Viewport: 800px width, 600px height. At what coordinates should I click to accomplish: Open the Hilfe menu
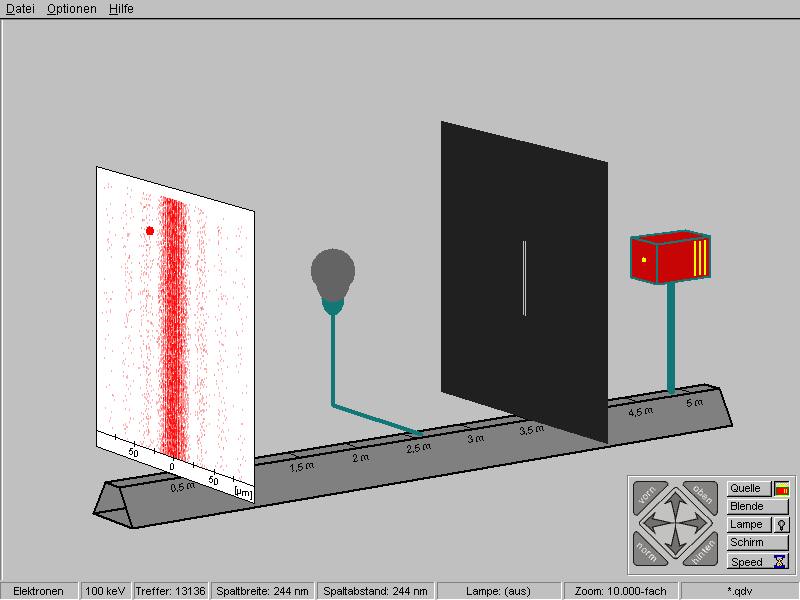tap(121, 9)
